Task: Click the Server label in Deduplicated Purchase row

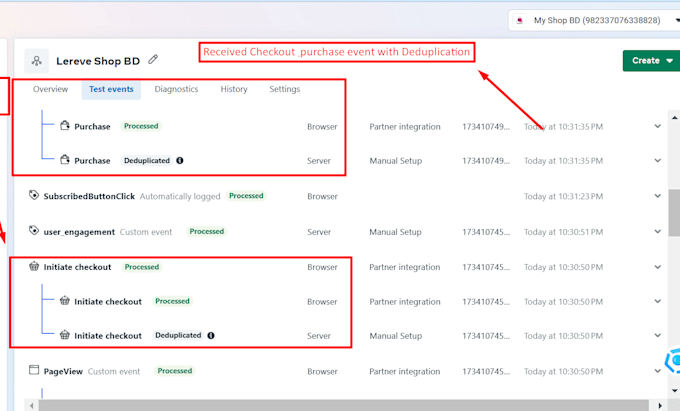Action: pos(319,161)
